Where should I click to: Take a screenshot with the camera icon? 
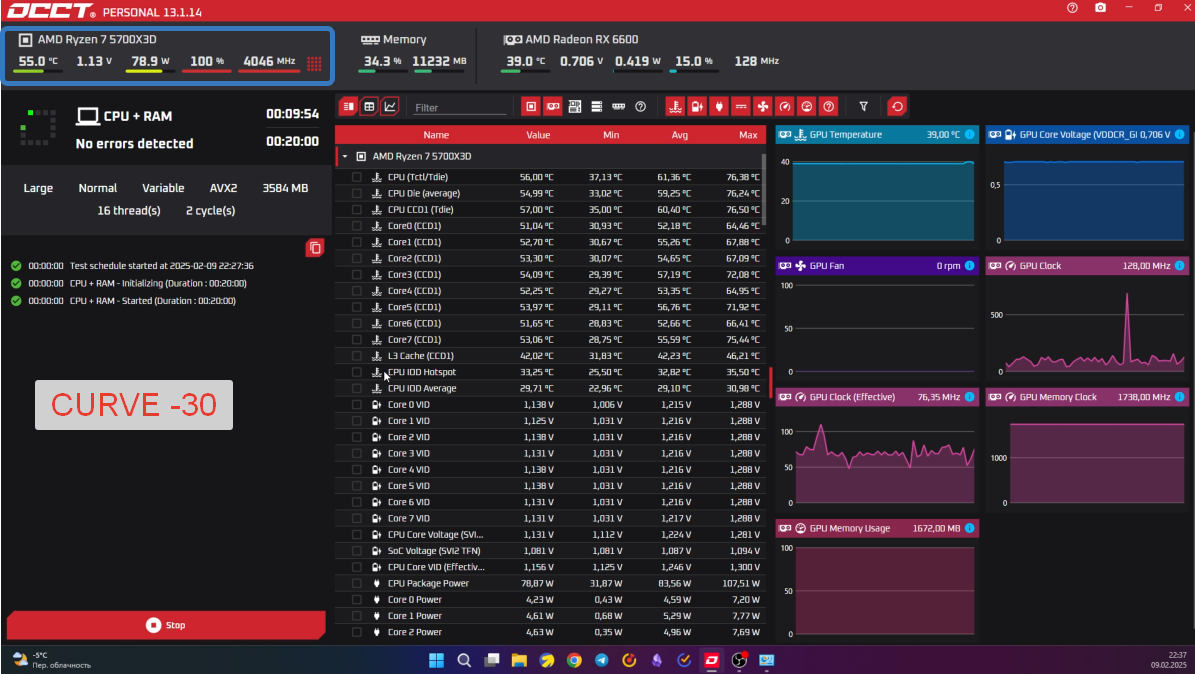tap(1100, 8)
